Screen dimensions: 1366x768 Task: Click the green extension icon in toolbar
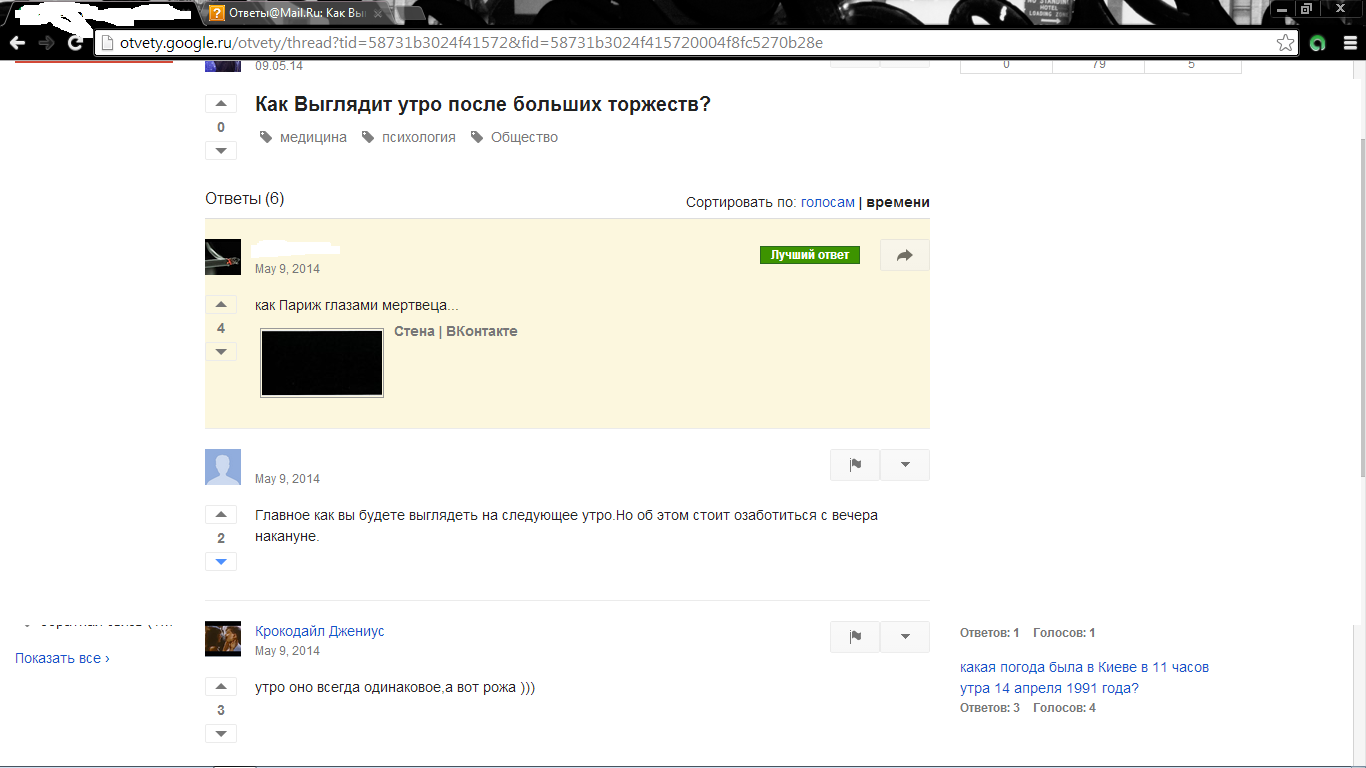(1317, 43)
